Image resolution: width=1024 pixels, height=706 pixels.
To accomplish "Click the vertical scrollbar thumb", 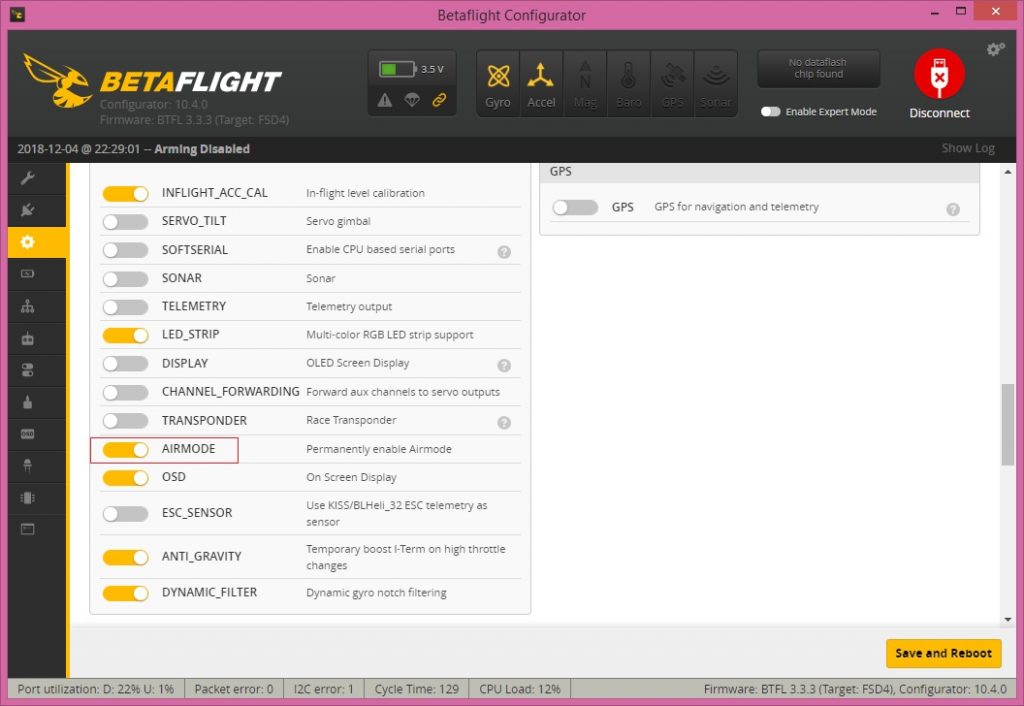I will tap(1008, 425).
